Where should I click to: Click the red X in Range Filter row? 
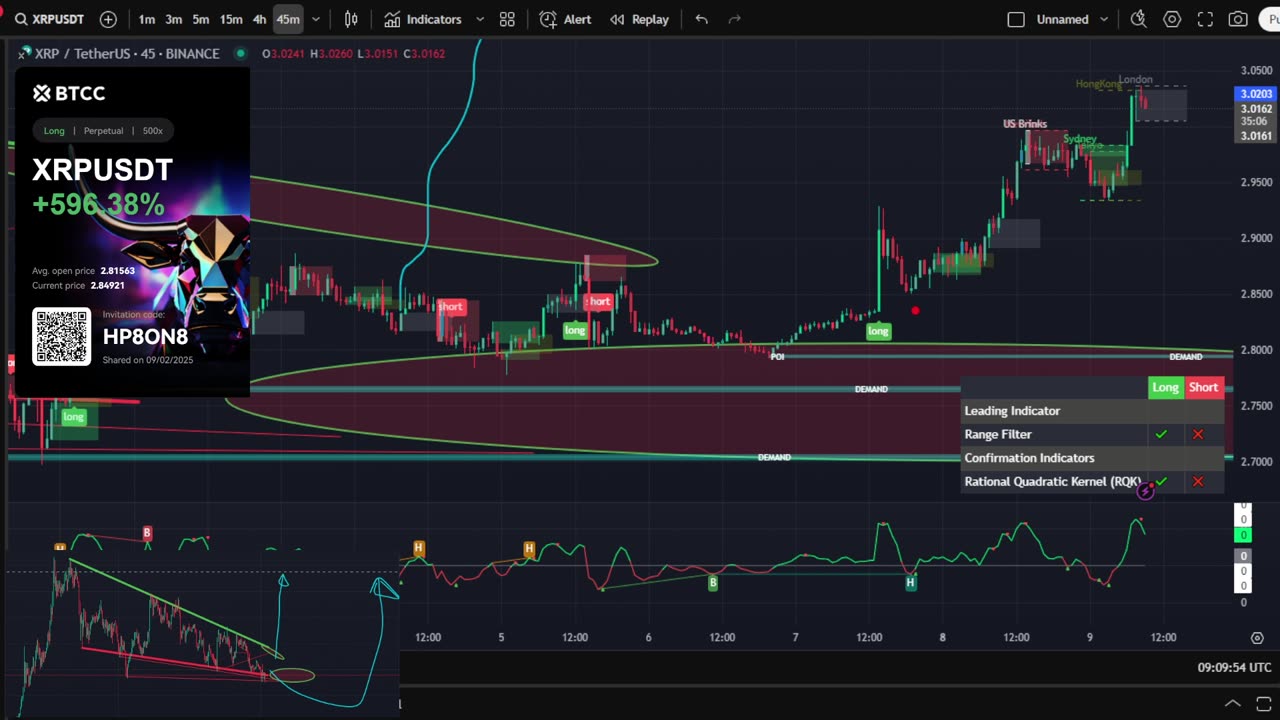point(1198,434)
